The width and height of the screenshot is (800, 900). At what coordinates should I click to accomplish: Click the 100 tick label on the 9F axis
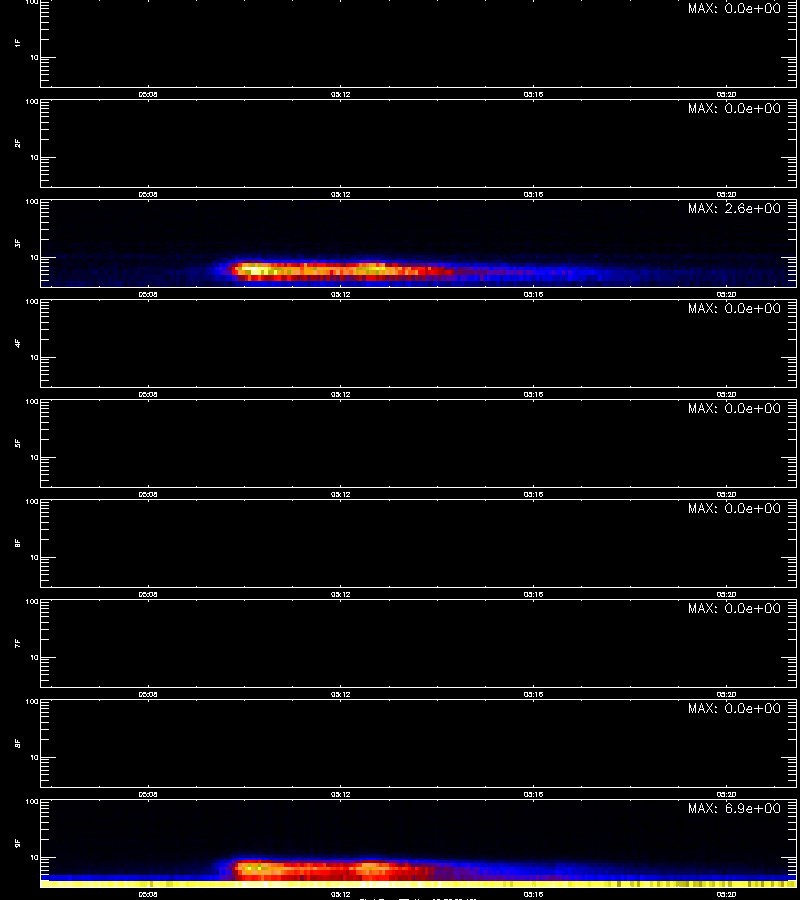[32, 802]
